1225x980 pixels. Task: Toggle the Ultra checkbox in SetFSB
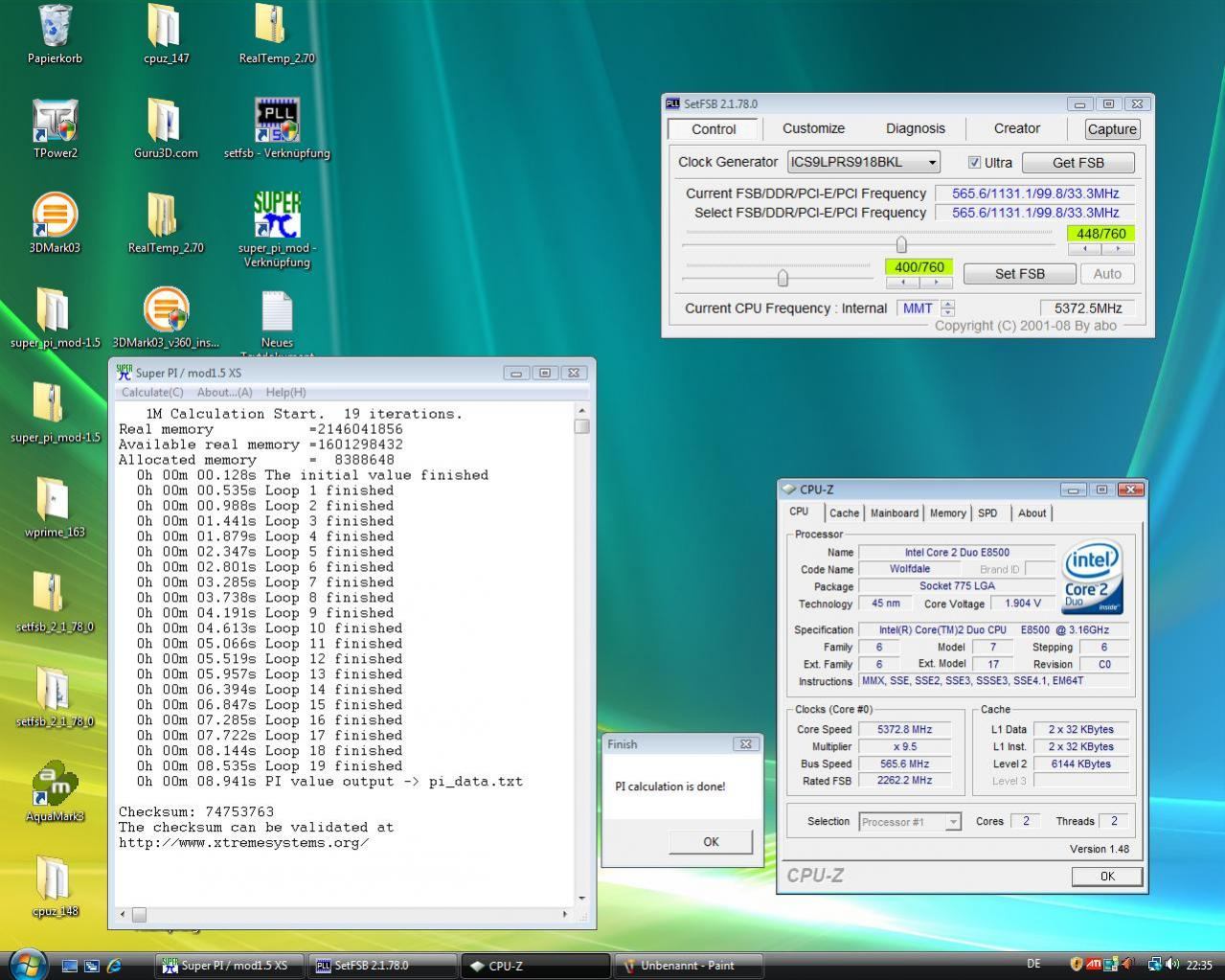pyautogui.click(x=974, y=163)
